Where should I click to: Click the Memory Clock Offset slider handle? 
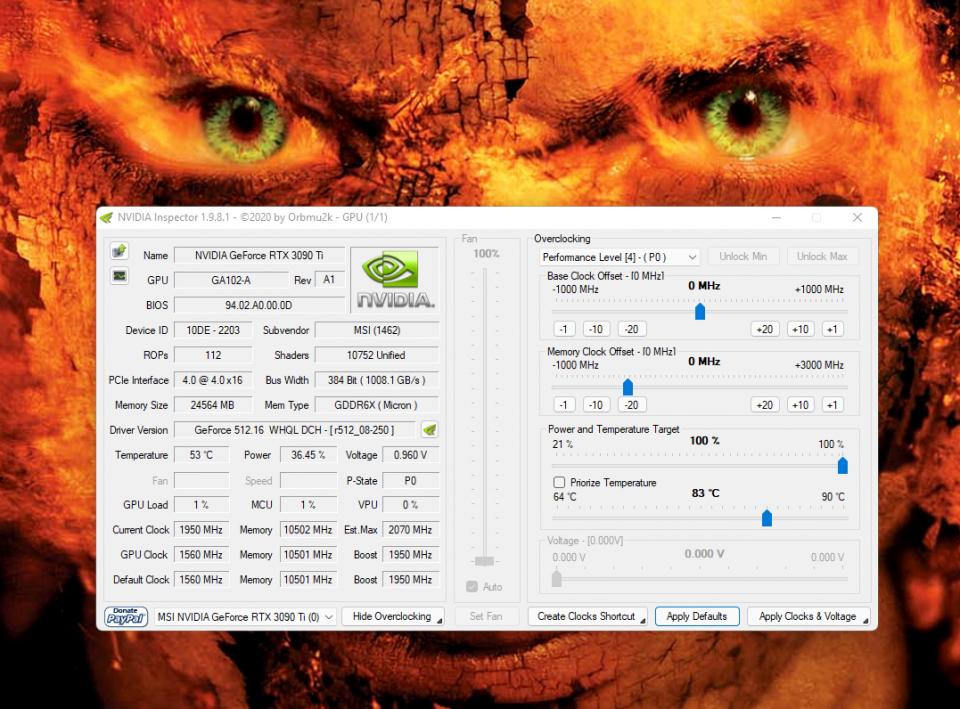click(x=628, y=387)
